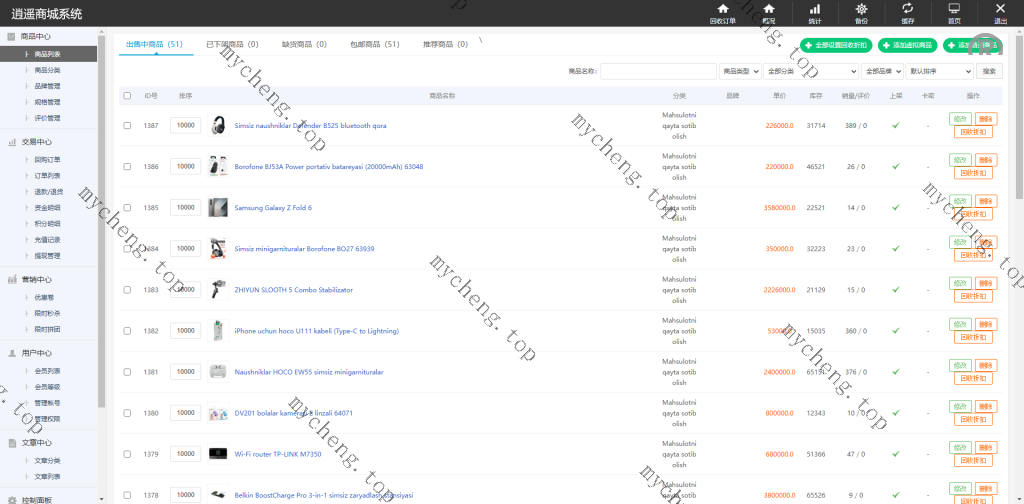
Task: Switch to the 已下架商品 tab
Action: click(231, 45)
